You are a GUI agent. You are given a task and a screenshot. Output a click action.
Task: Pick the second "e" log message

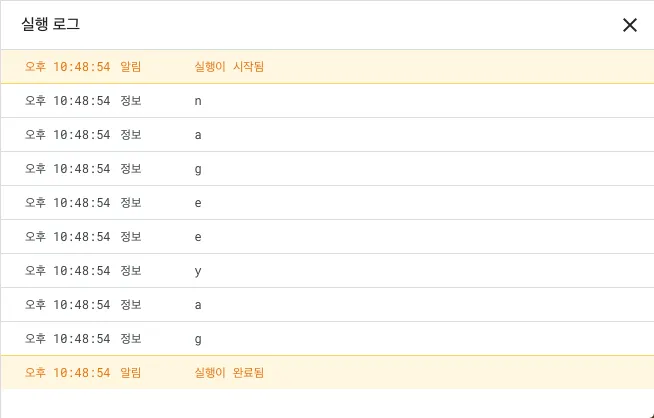(x=199, y=237)
